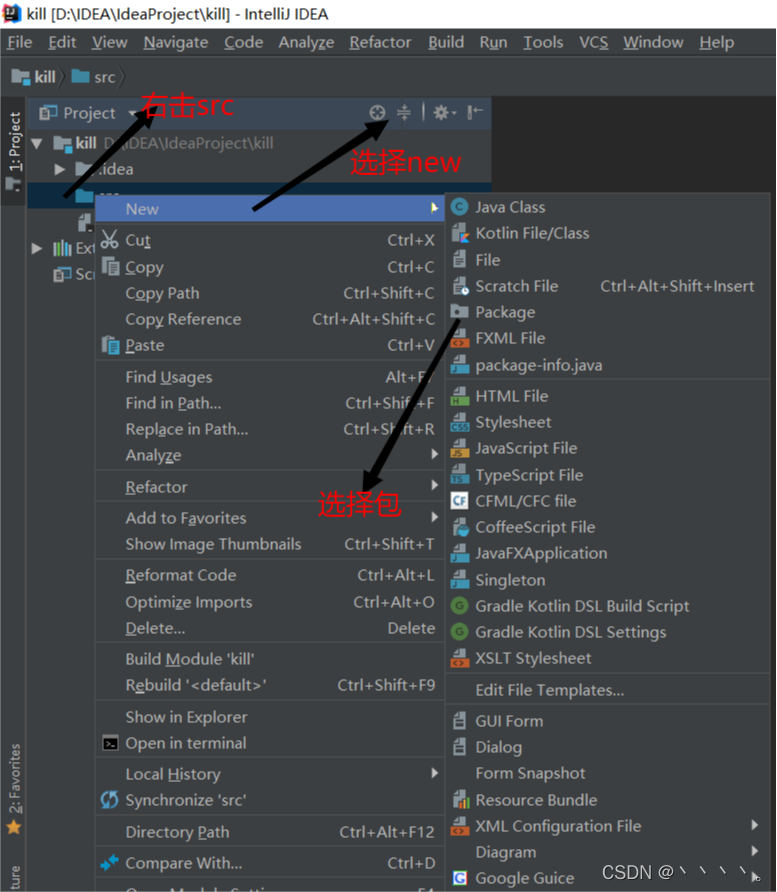Expand the External Libraries node

coord(37,248)
